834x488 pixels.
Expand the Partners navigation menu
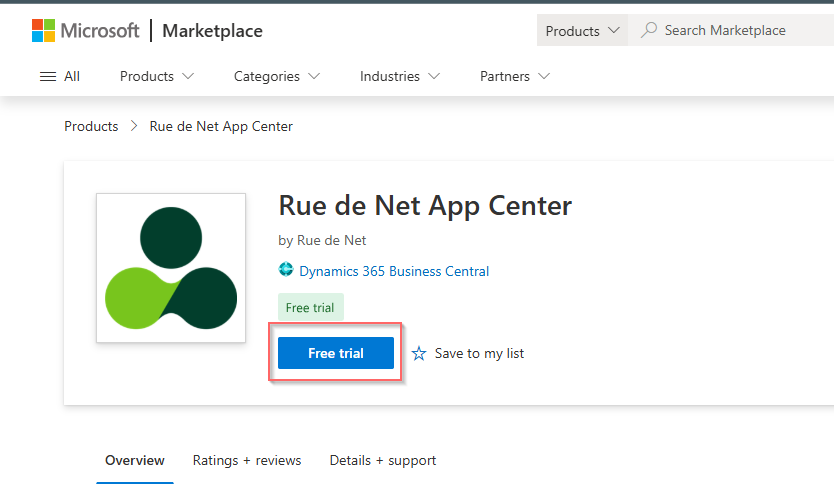[x=514, y=76]
